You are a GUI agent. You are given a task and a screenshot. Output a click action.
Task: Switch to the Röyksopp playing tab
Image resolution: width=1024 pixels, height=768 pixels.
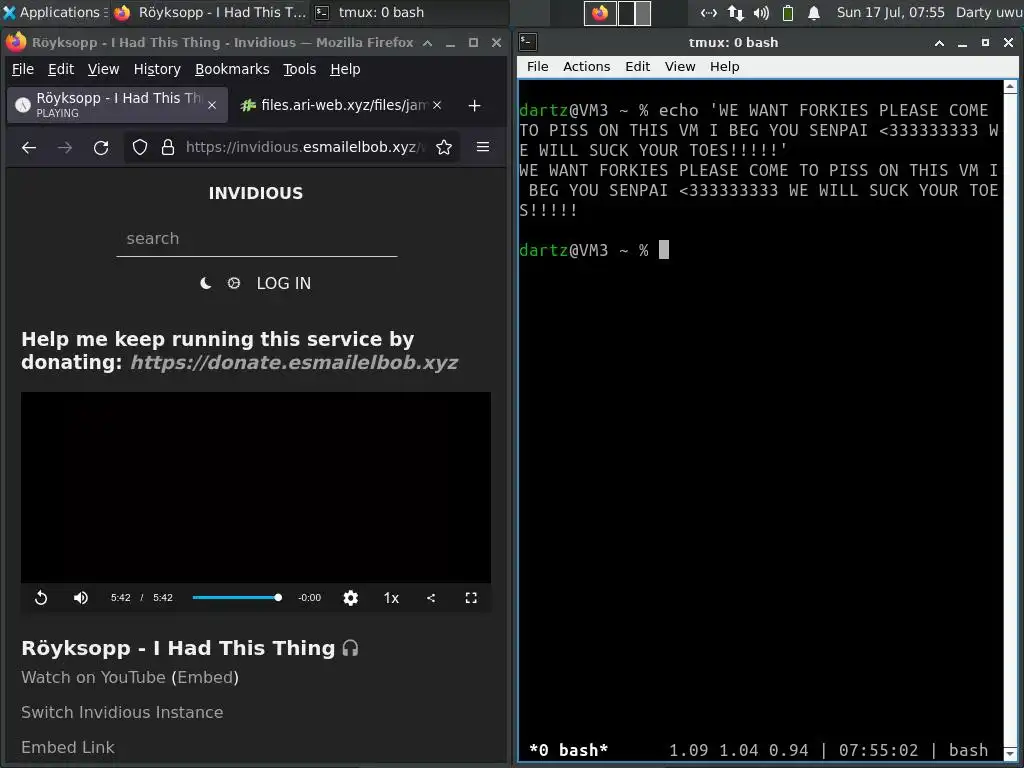(118, 104)
